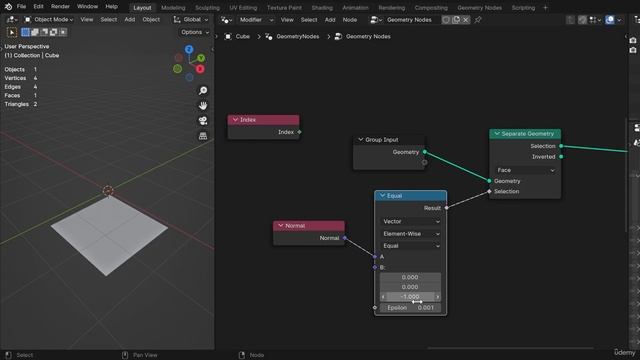The image size is (640, 360).
Task: Open the Blender logo menu
Action: [8, 7]
